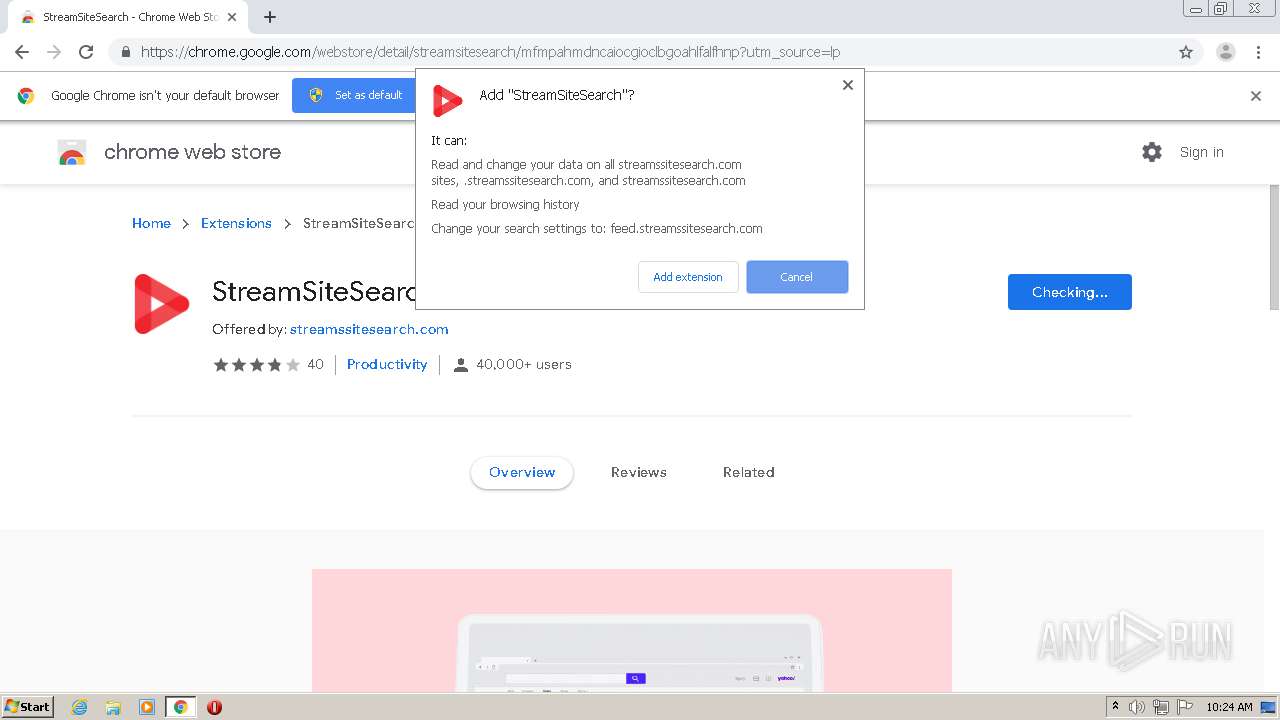1280x720 pixels.
Task: Click the Chrome taskbar icon
Action: (x=180, y=707)
